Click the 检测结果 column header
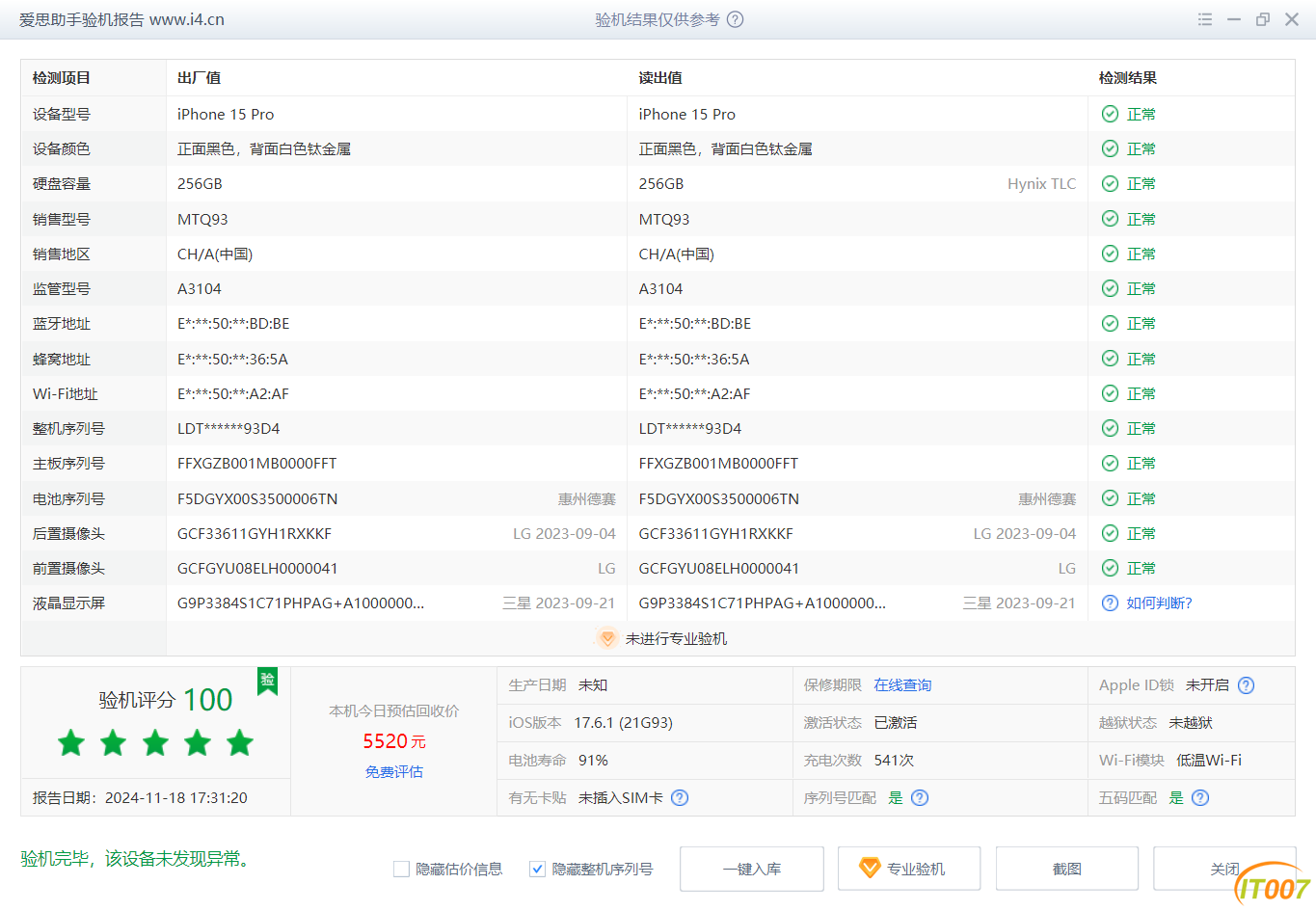 (1128, 78)
